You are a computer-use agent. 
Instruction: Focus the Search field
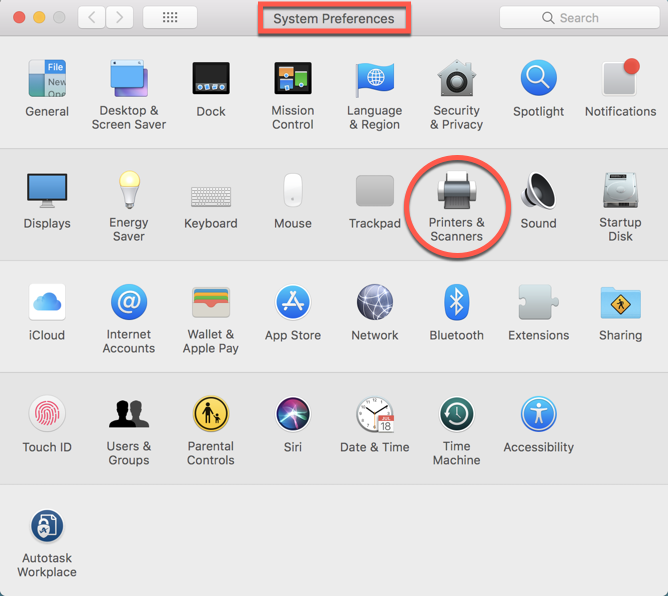tap(579, 17)
